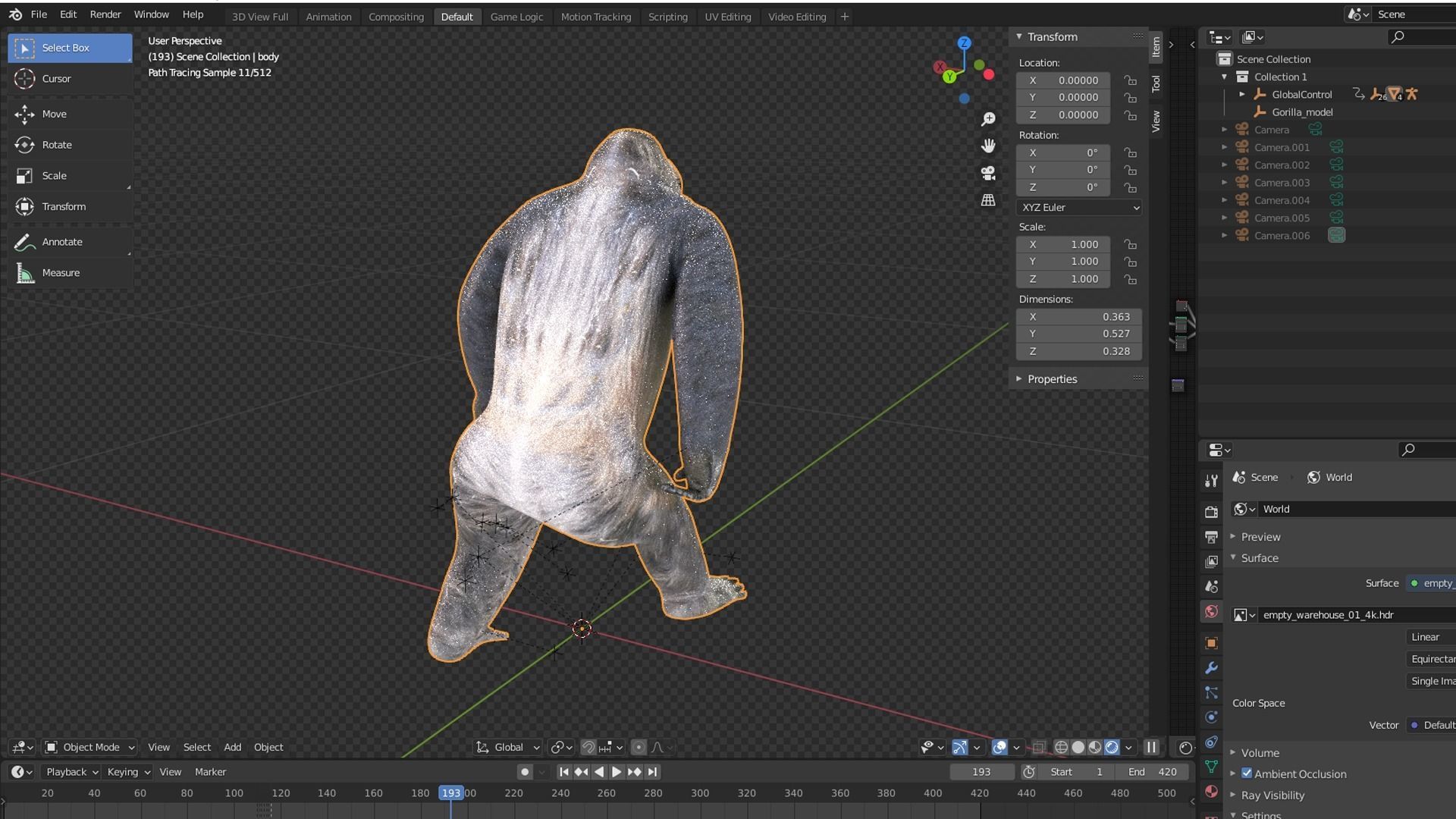Viewport: 1456px width, 819px height.
Task: Switch to Animation workspace tab
Action: point(328,17)
